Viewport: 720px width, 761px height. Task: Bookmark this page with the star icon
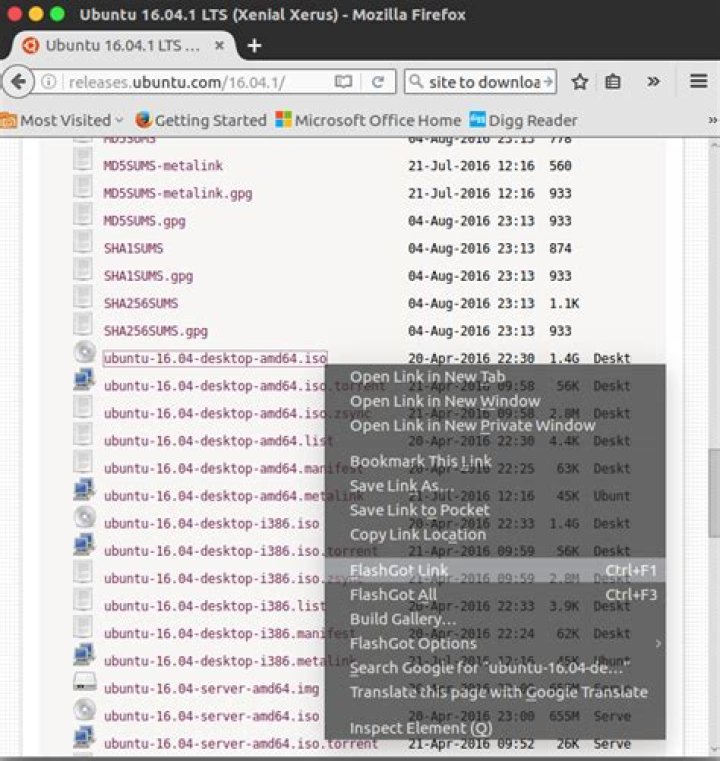click(x=579, y=82)
